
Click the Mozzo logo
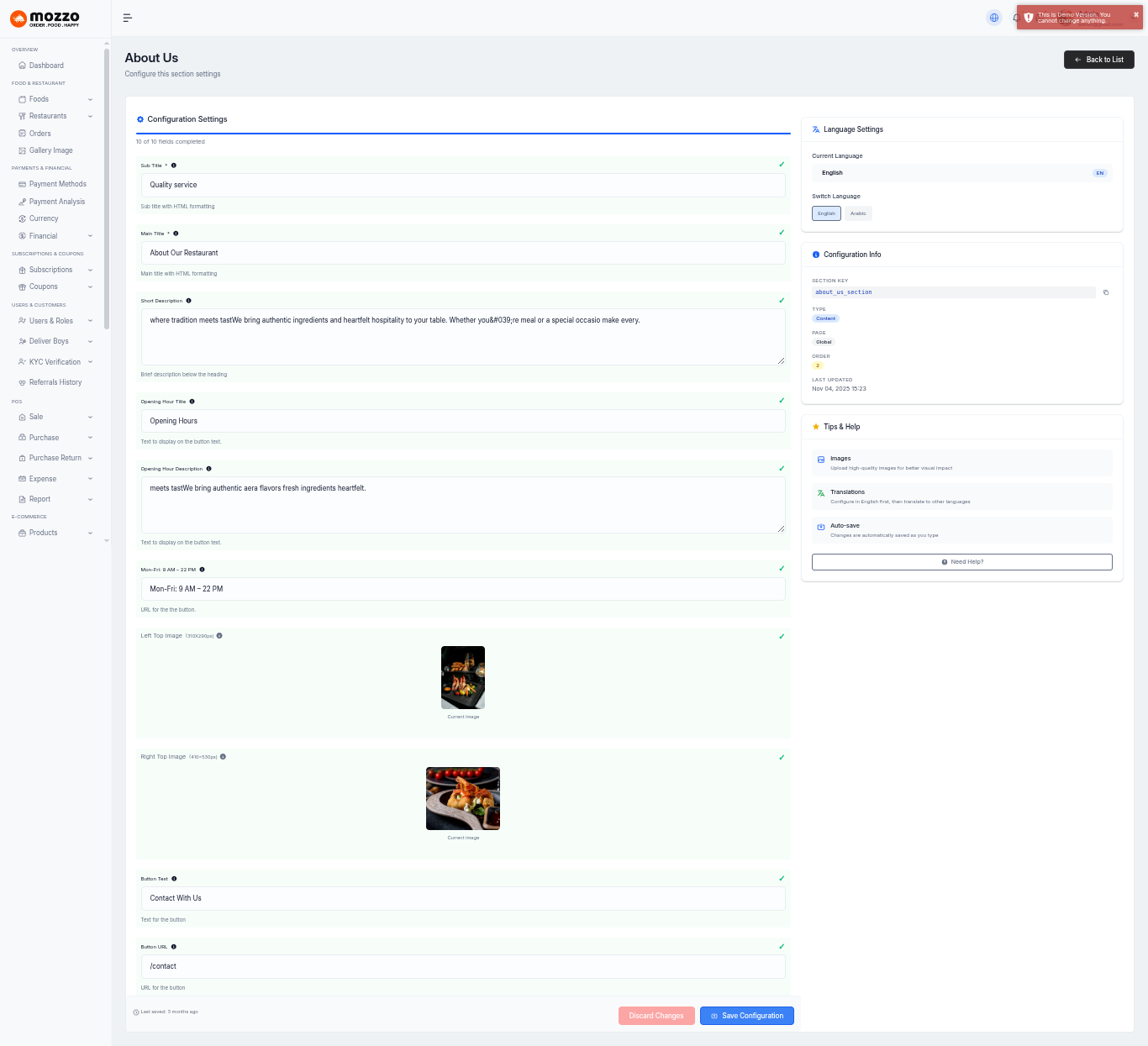(x=45, y=18)
